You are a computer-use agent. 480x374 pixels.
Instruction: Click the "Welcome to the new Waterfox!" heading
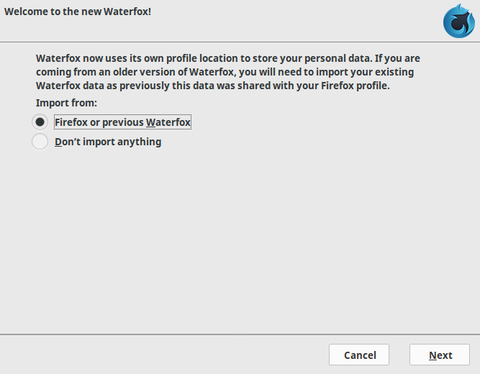[77, 11]
